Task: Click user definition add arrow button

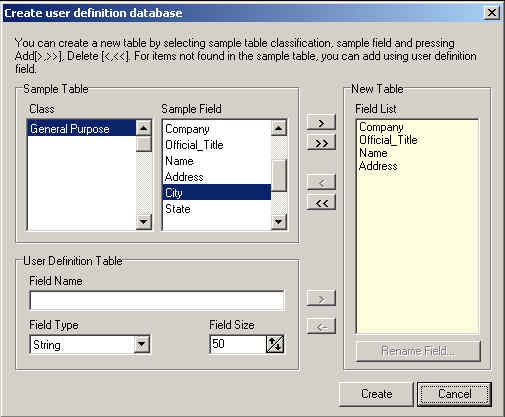Action: click(321, 298)
